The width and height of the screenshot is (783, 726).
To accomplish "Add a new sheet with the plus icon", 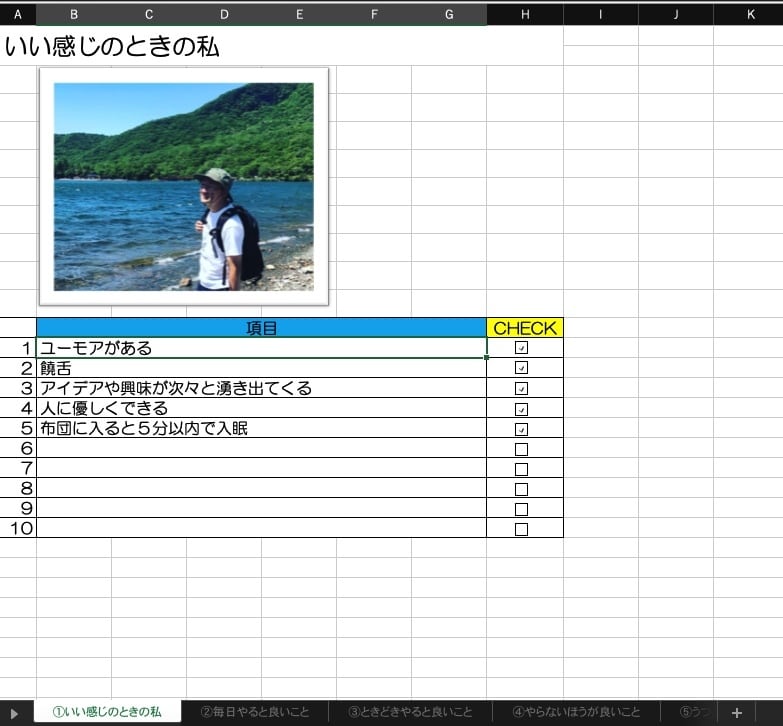I will 737,713.
